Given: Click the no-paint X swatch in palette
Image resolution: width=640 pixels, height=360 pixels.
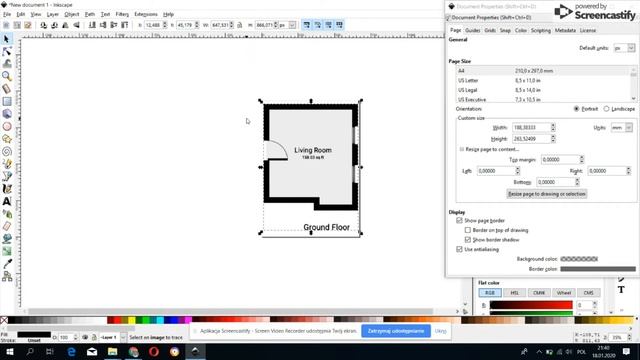Looking at the screenshot, I should (x=4, y=320).
